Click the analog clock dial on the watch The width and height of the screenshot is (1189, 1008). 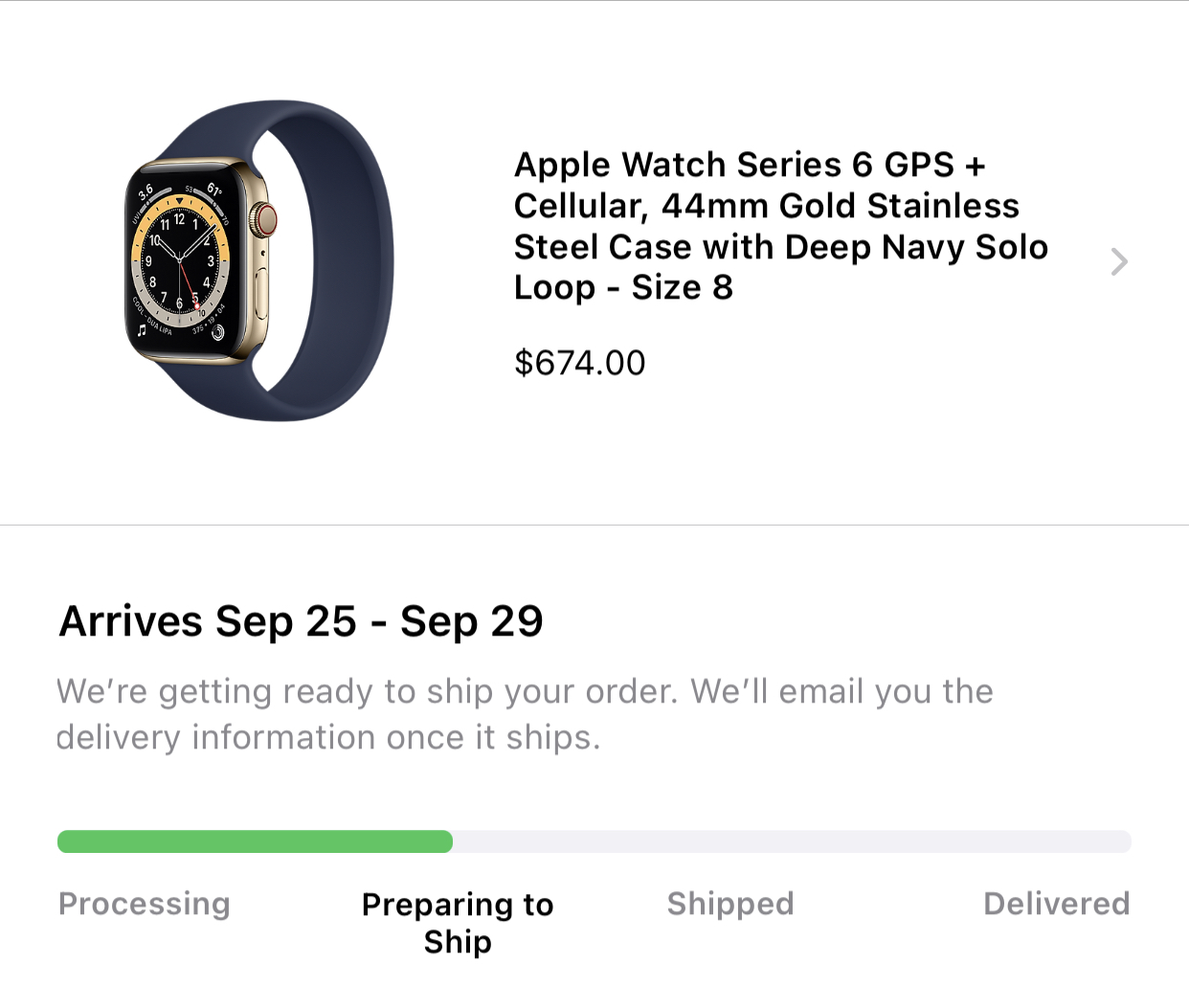point(180,260)
